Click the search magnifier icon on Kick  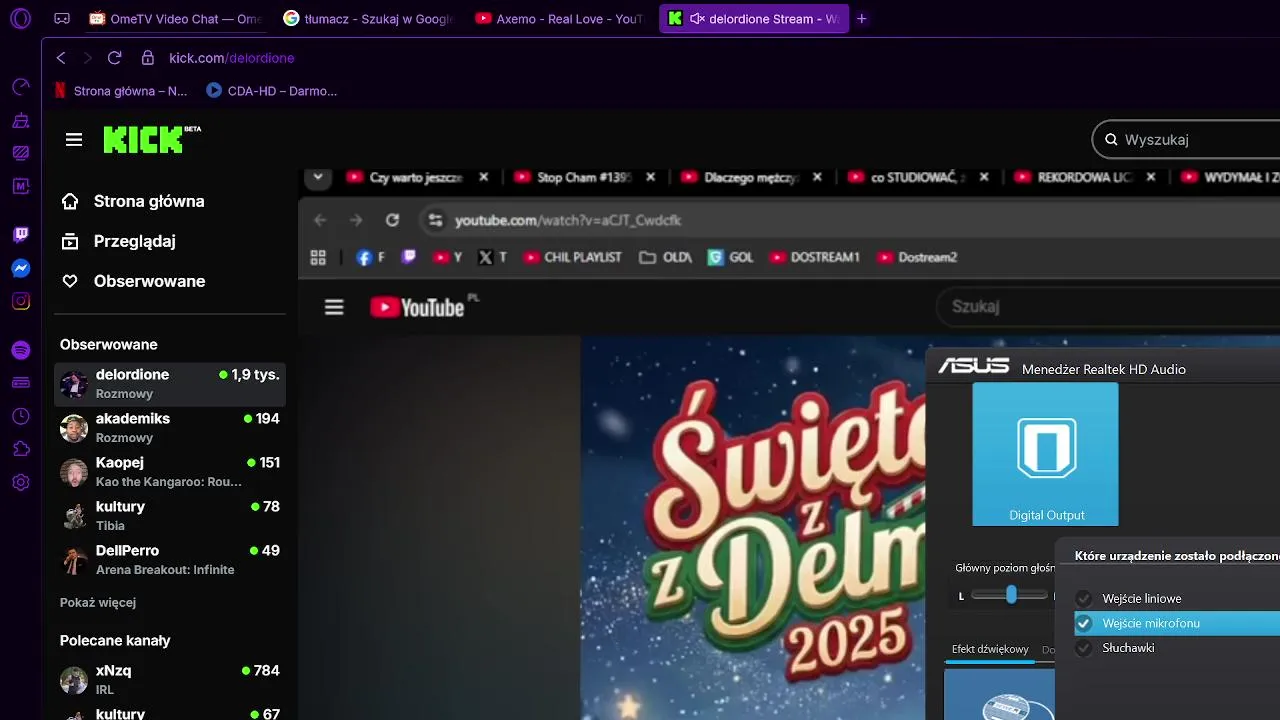tap(1110, 140)
